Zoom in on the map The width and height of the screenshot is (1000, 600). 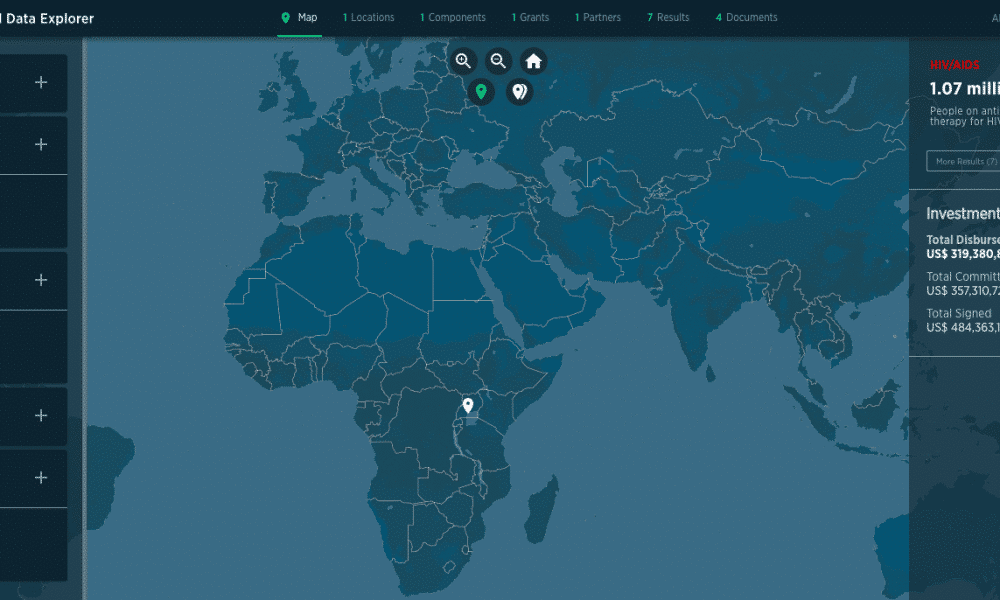(463, 61)
